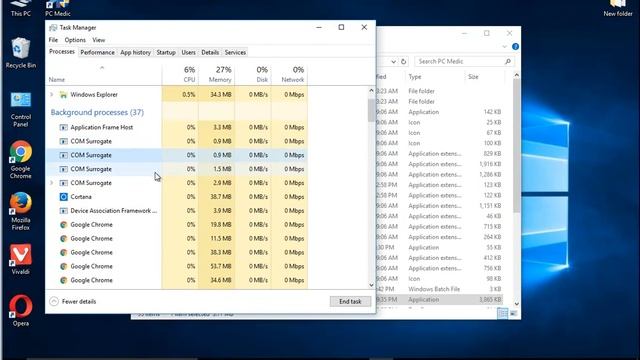Click Chrome icon of the 53.7 MB process
This screenshot has width=640, height=360.
coord(63,266)
